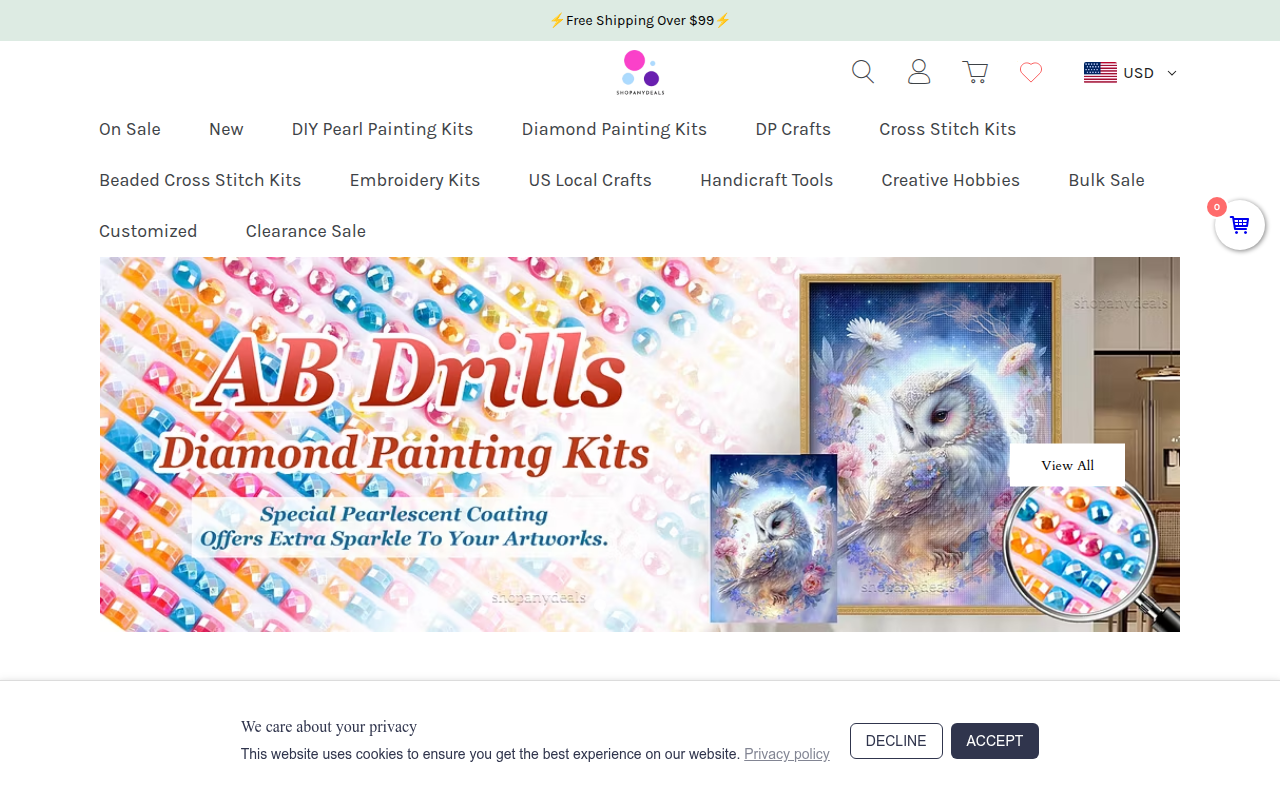Viewport: 1280px width, 800px height.
Task: Open the wishlist heart icon
Action: [x=1031, y=72]
